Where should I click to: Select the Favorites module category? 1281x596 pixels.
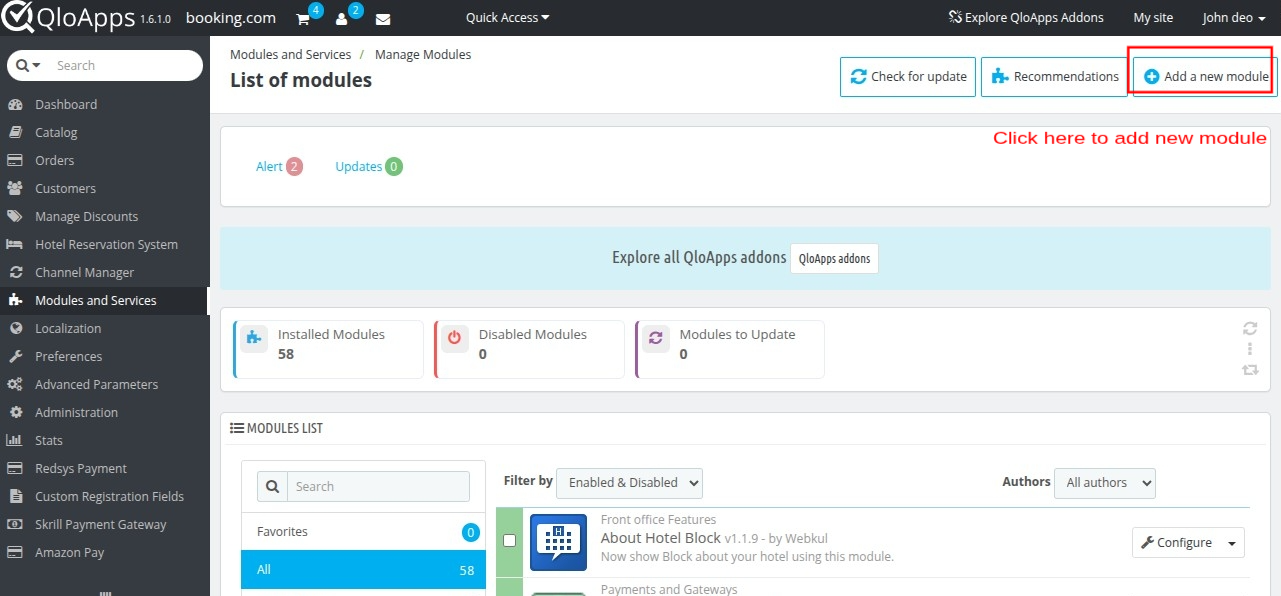(363, 531)
